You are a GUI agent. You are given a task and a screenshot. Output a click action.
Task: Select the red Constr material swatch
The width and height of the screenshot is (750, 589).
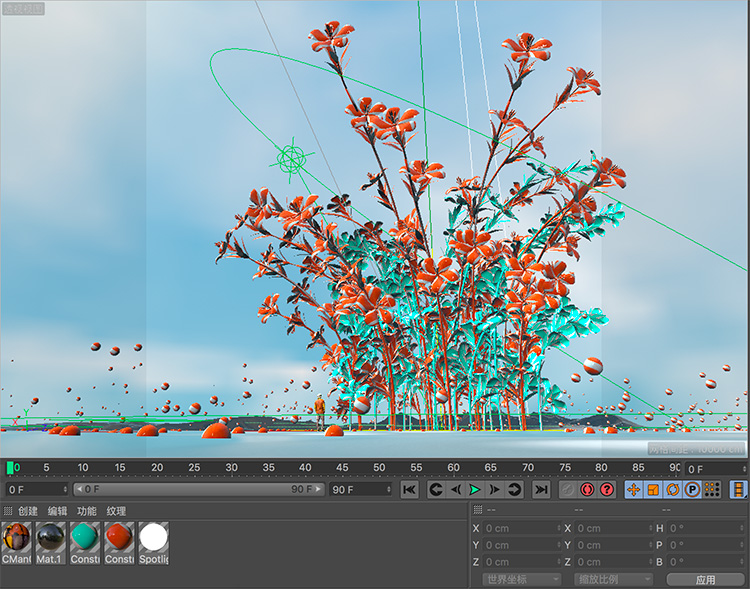pyautogui.click(x=119, y=543)
